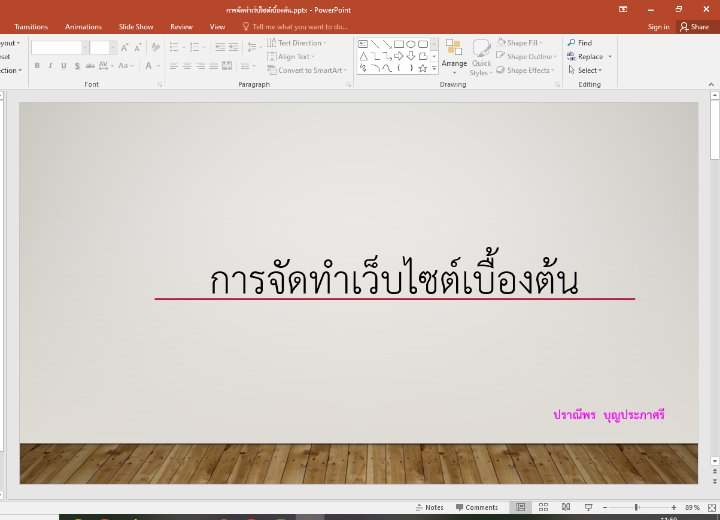Viewport: 720px width, 520px height.
Task: Click the Increase Font Size icon
Action: [124, 47]
